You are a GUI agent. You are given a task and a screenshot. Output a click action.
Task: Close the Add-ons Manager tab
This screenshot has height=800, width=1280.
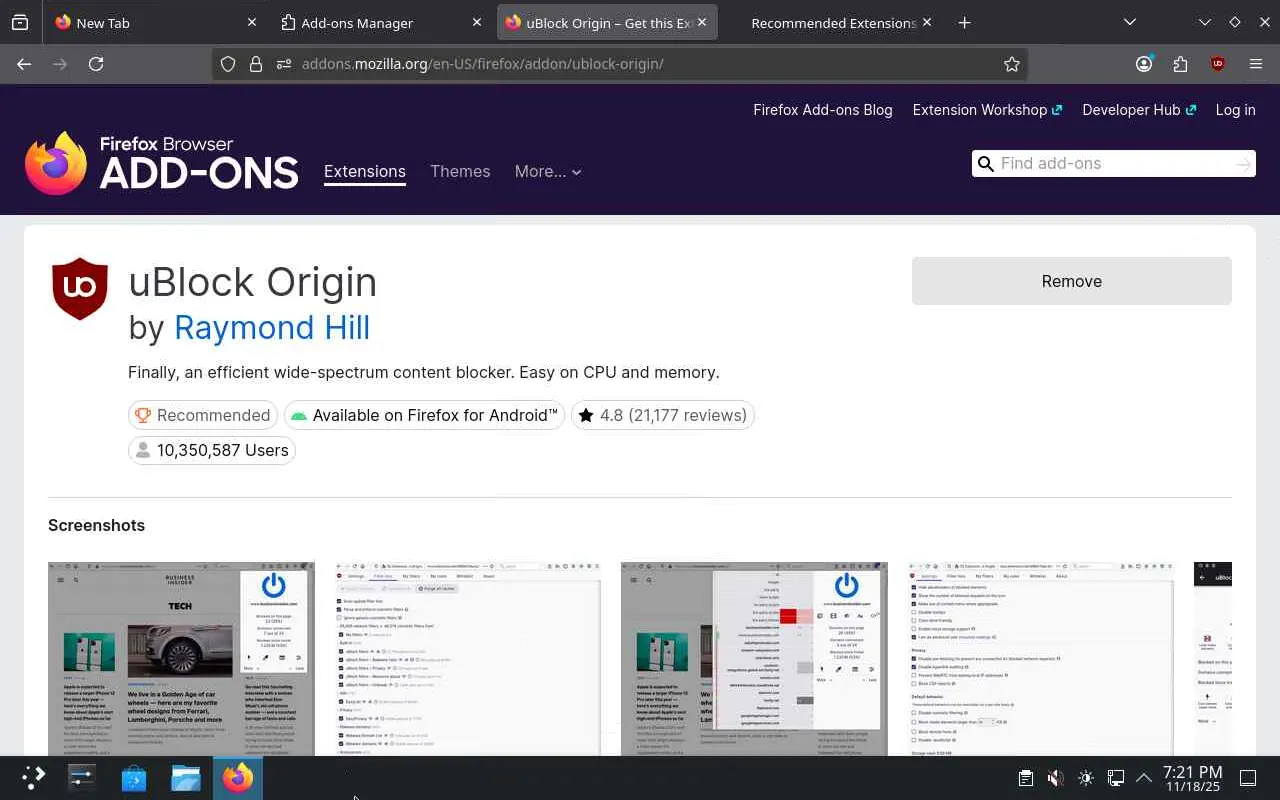pyautogui.click(x=477, y=22)
